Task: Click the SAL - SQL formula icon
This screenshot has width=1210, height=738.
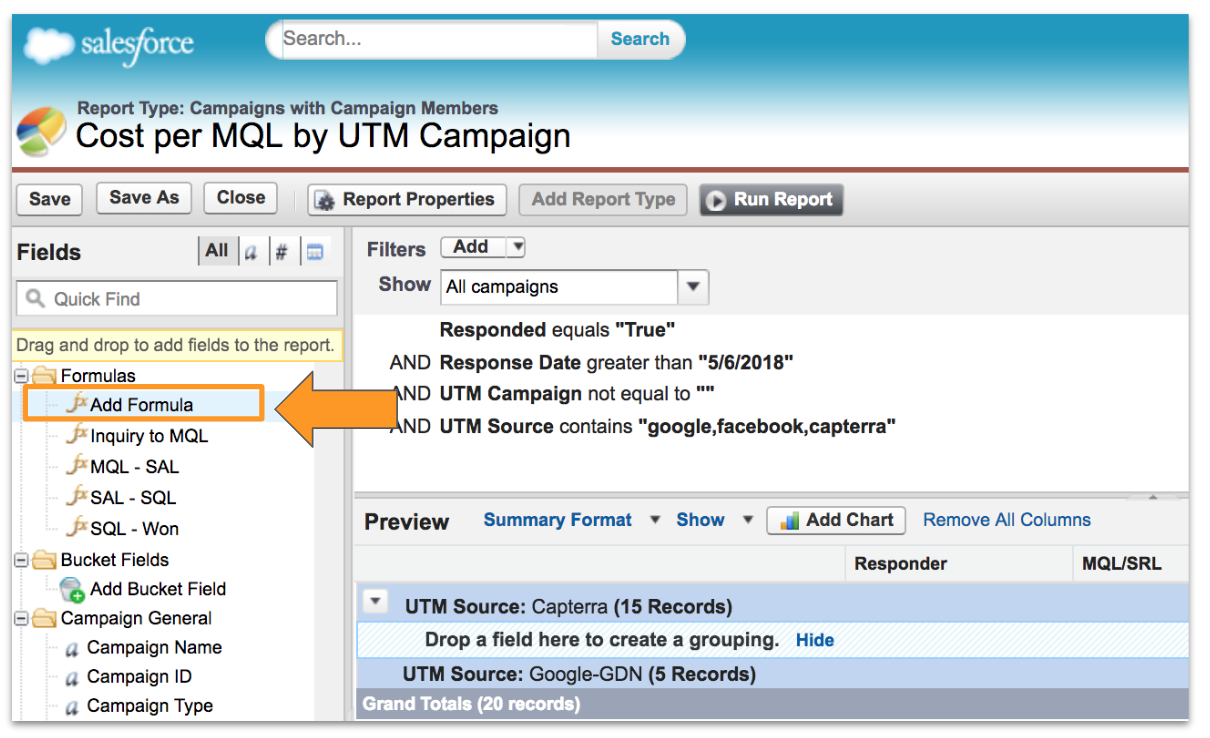Action: [76, 497]
